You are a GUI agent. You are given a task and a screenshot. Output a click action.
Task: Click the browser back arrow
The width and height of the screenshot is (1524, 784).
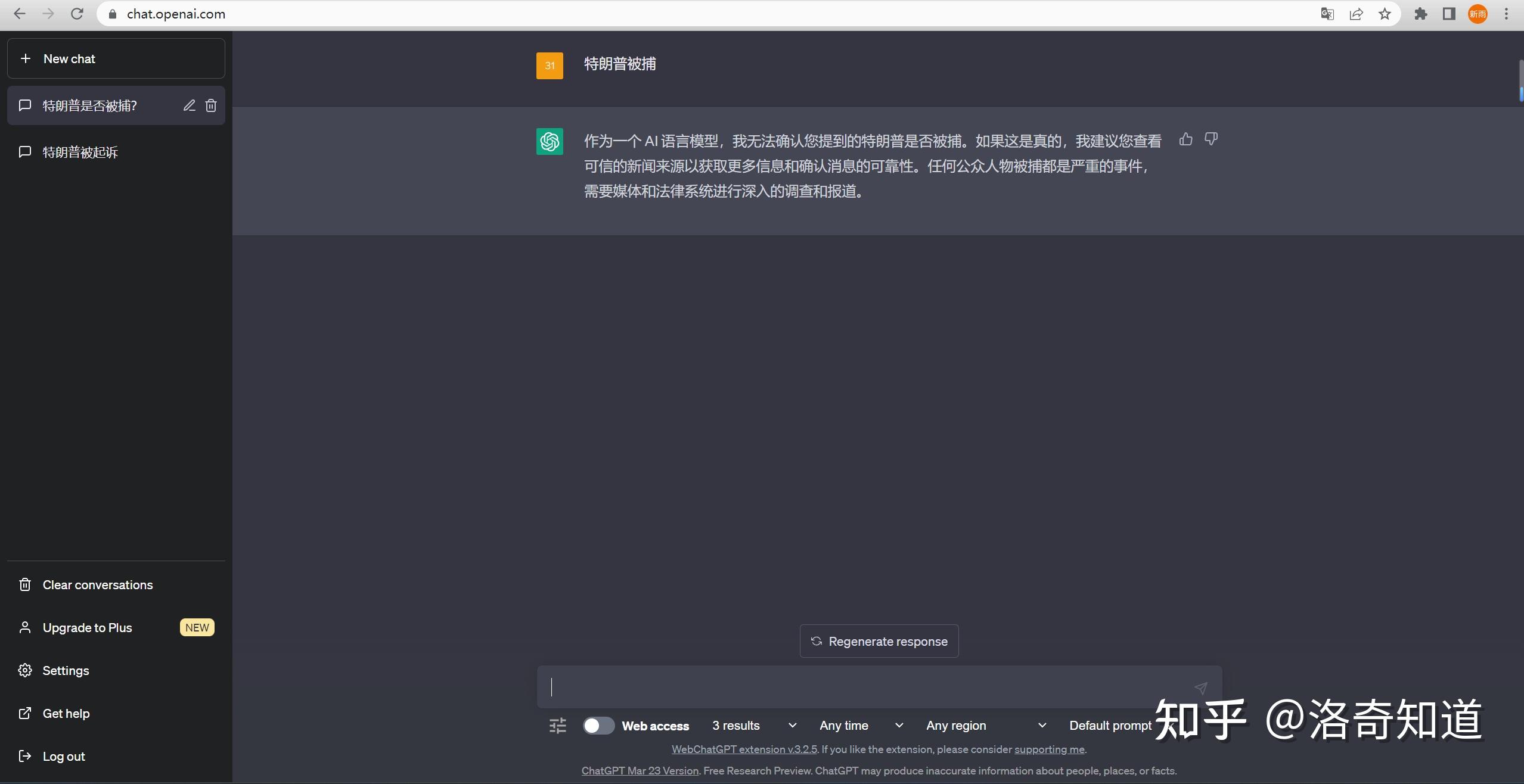click(20, 14)
